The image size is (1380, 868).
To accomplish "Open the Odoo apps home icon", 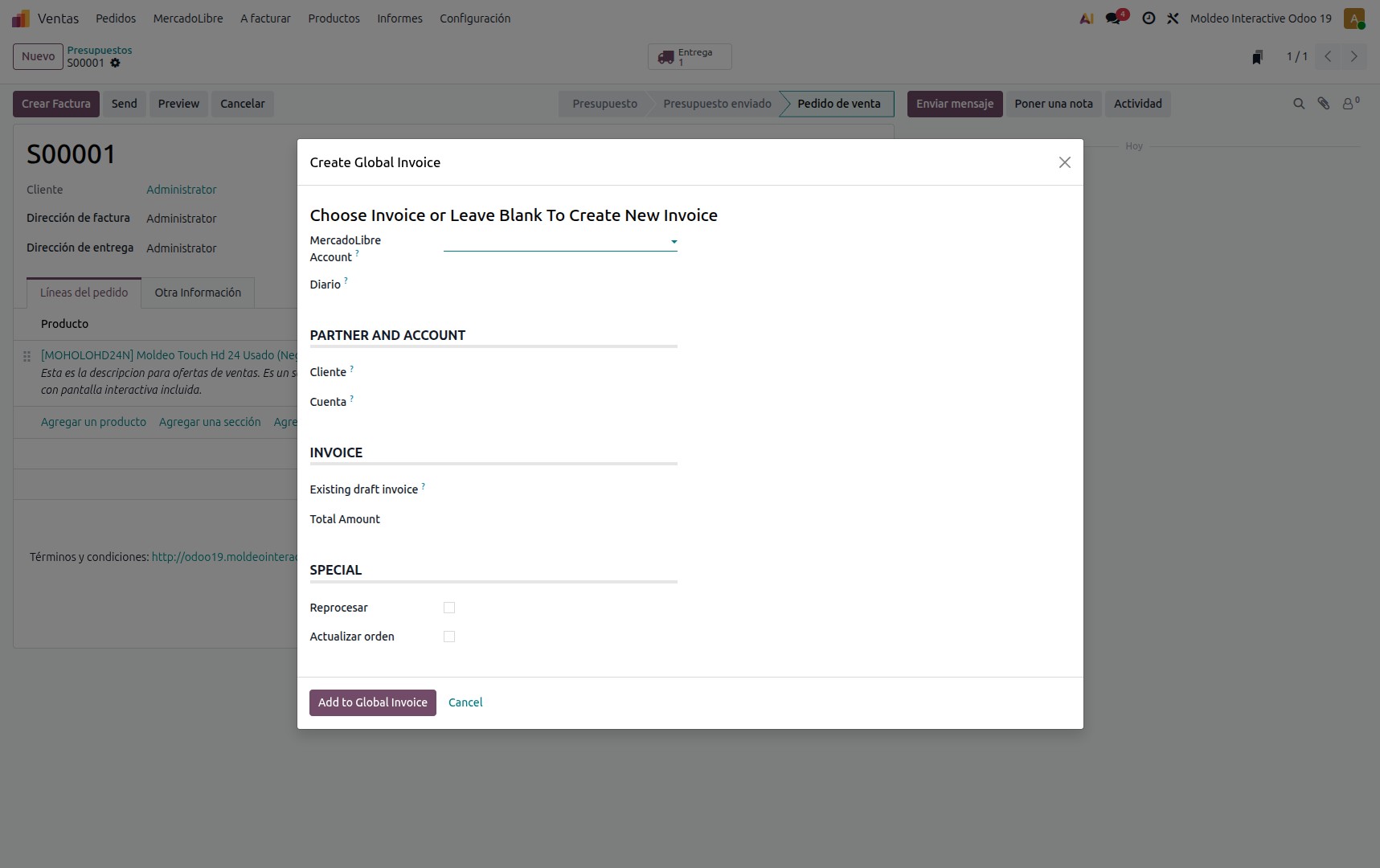I will (21, 18).
